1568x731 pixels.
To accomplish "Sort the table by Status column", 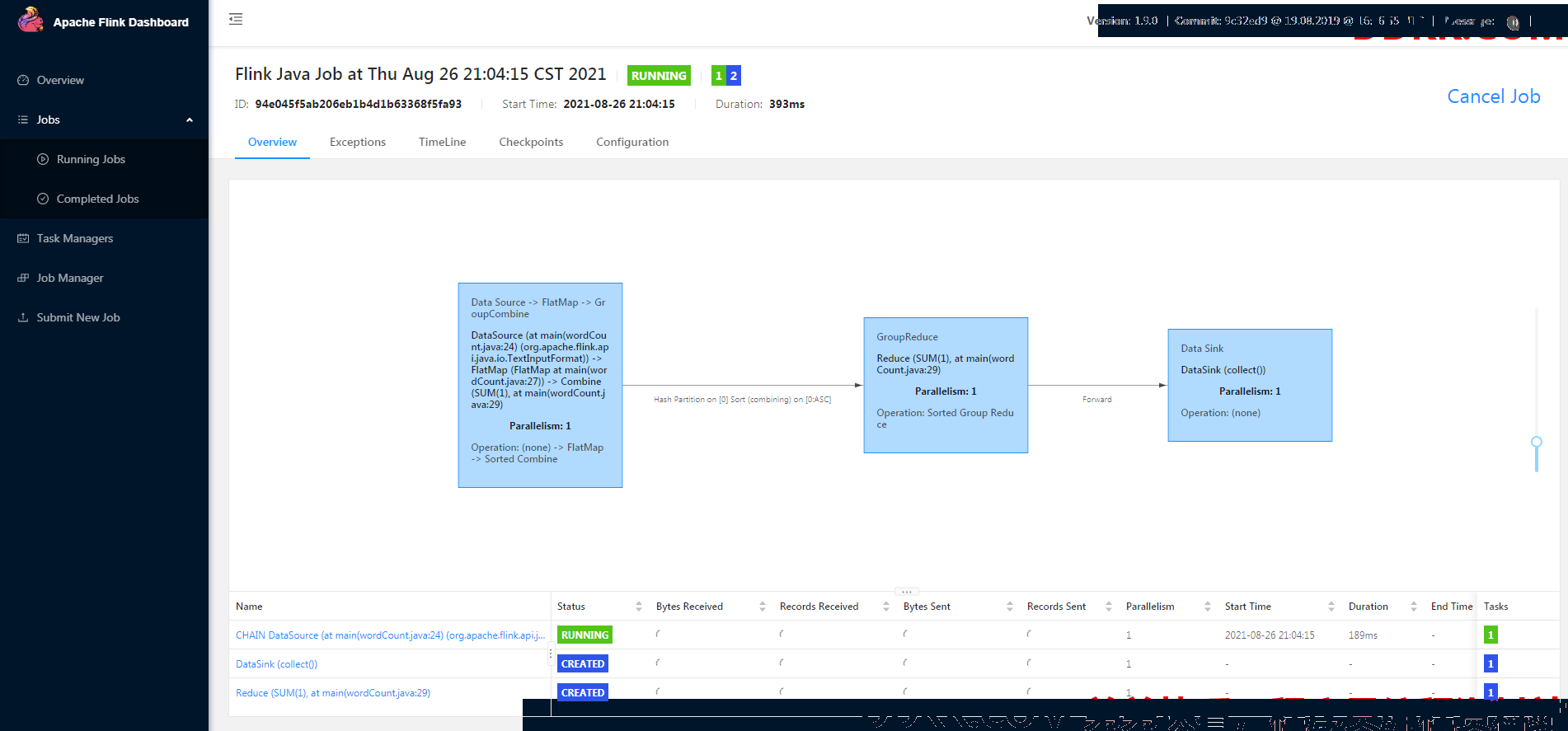I will pyautogui.click(x=639, y=607).
